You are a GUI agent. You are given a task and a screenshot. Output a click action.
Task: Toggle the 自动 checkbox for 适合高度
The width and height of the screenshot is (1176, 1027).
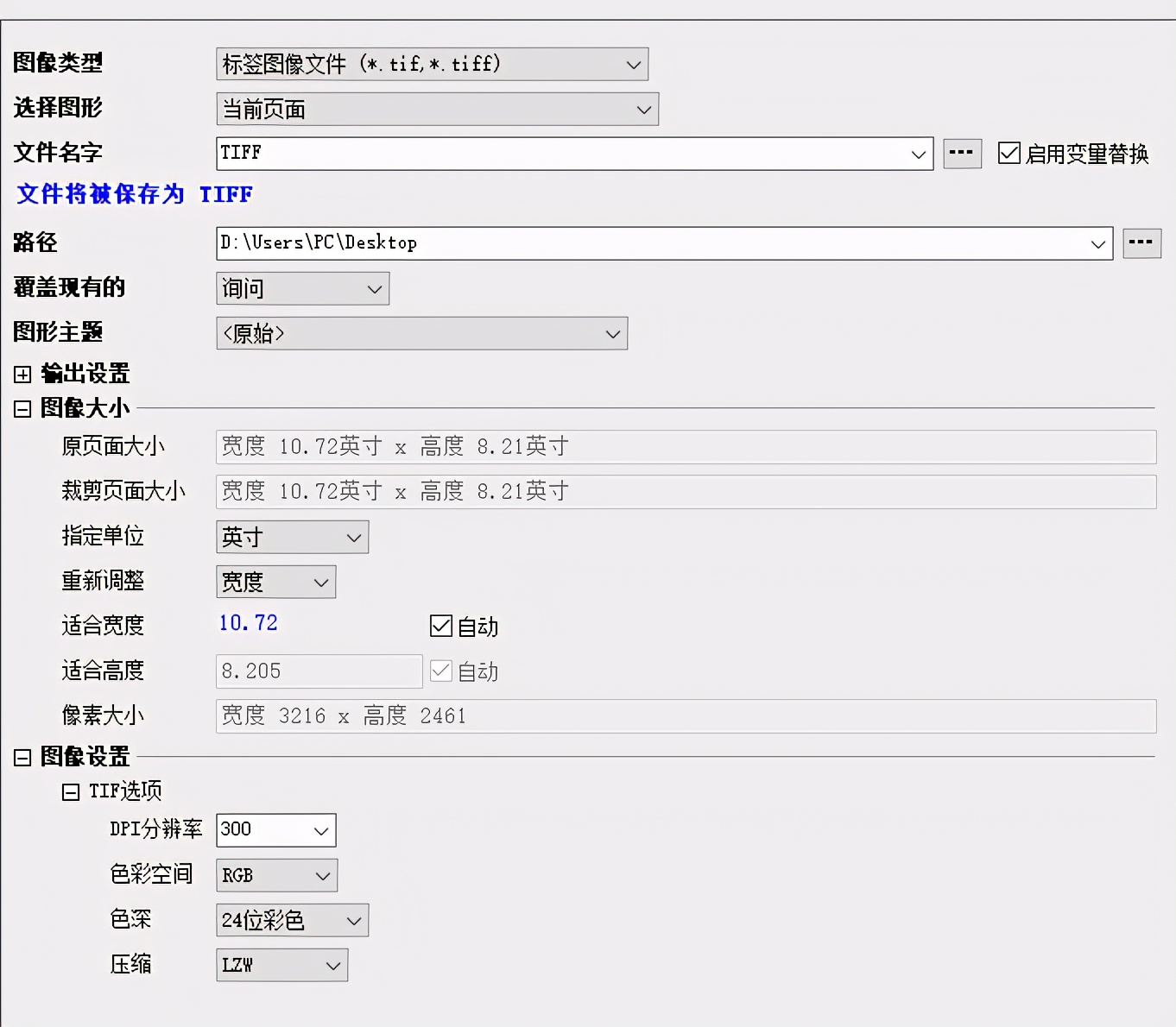pyautogui.click(x=440, y=671)
